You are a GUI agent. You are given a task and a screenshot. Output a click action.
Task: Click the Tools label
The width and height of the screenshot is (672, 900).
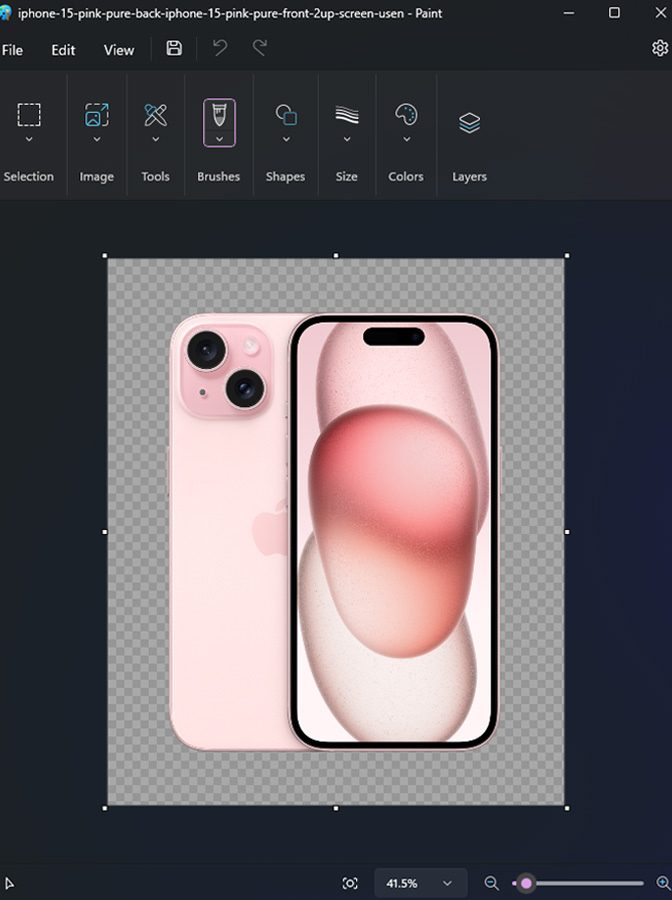click(x=156, y=176)
